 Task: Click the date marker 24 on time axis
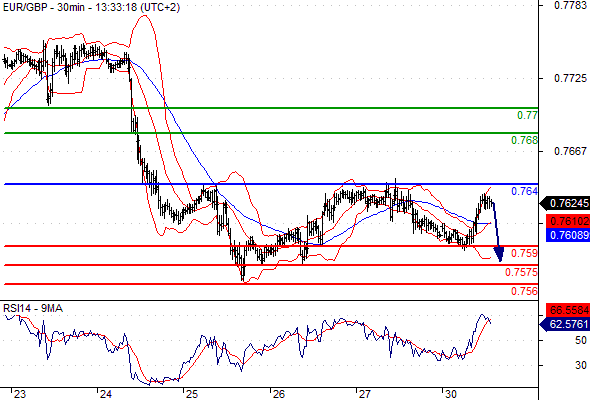[105, 394]
